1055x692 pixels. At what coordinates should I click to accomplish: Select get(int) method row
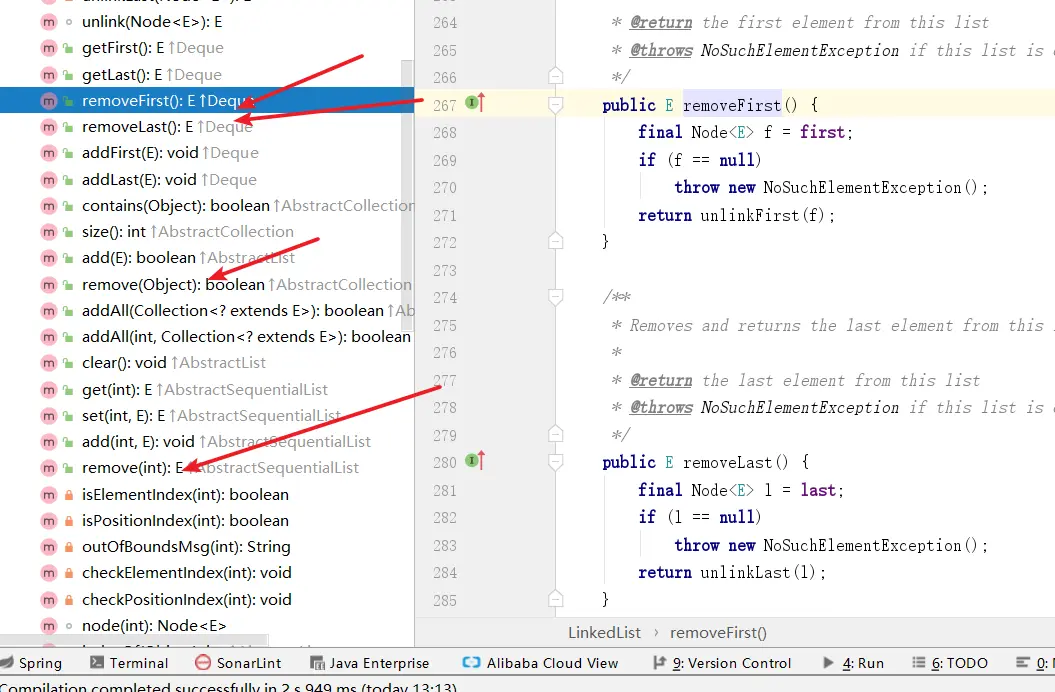[x=207, y=390]
